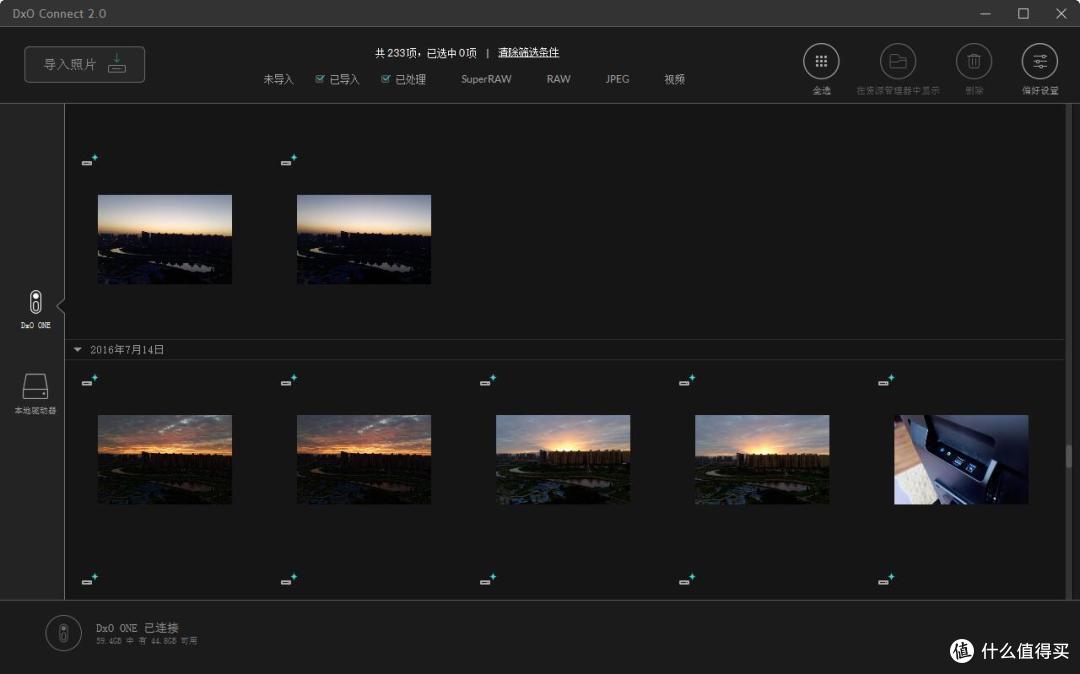Filter photos by JPEG format

(x=617, y=79)
